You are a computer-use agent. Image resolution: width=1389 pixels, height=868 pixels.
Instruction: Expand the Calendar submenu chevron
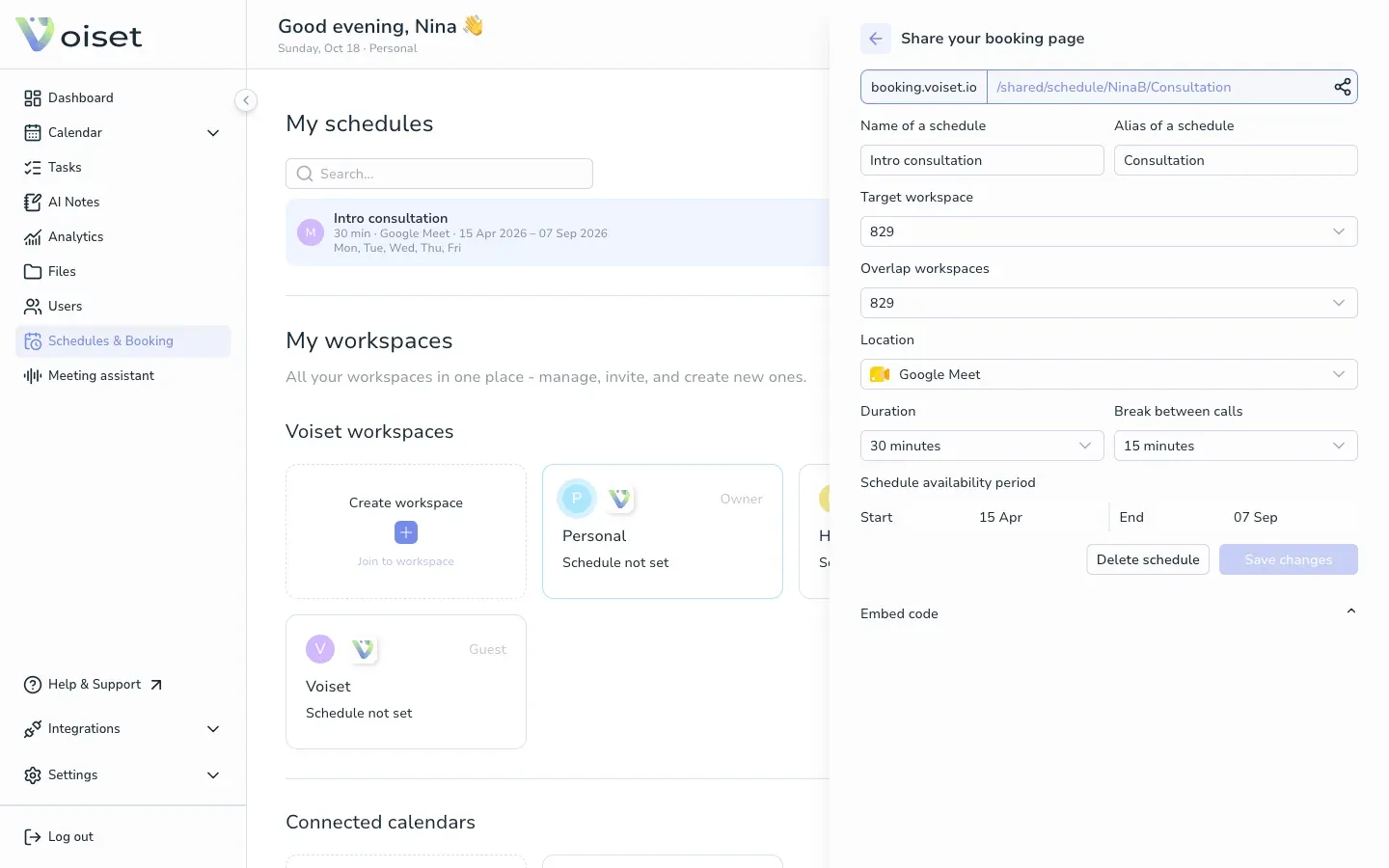213,133
